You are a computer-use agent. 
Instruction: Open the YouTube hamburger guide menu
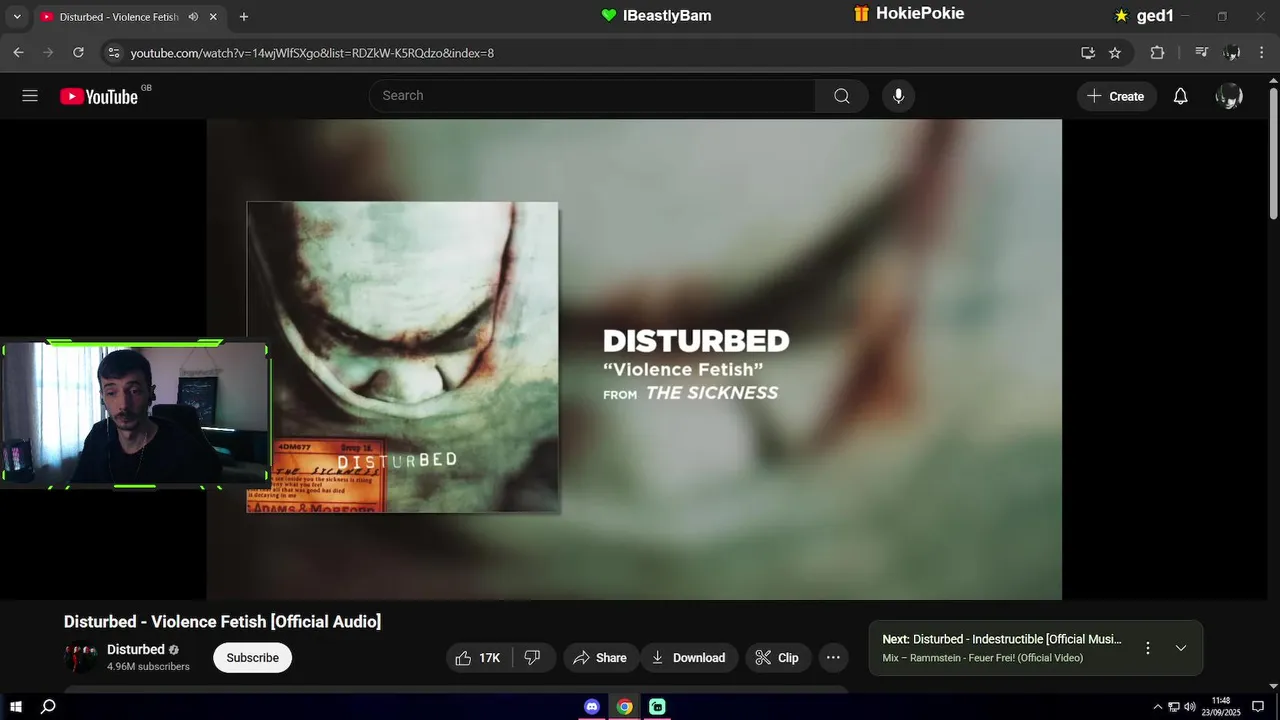[30, 96]
